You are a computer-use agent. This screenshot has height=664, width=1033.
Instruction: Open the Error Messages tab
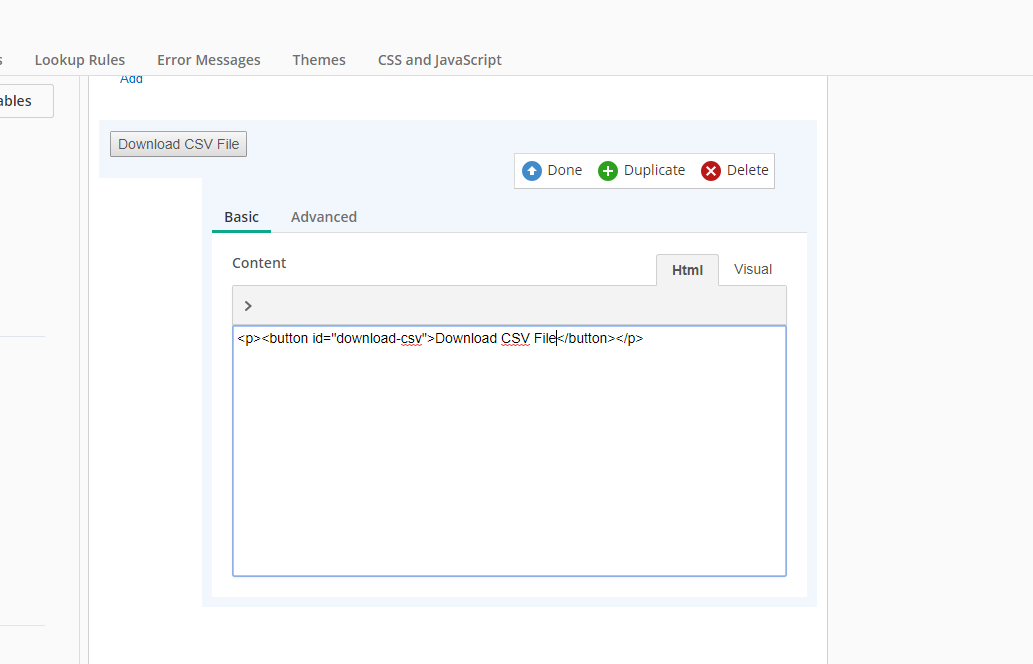tap(208, 60)
